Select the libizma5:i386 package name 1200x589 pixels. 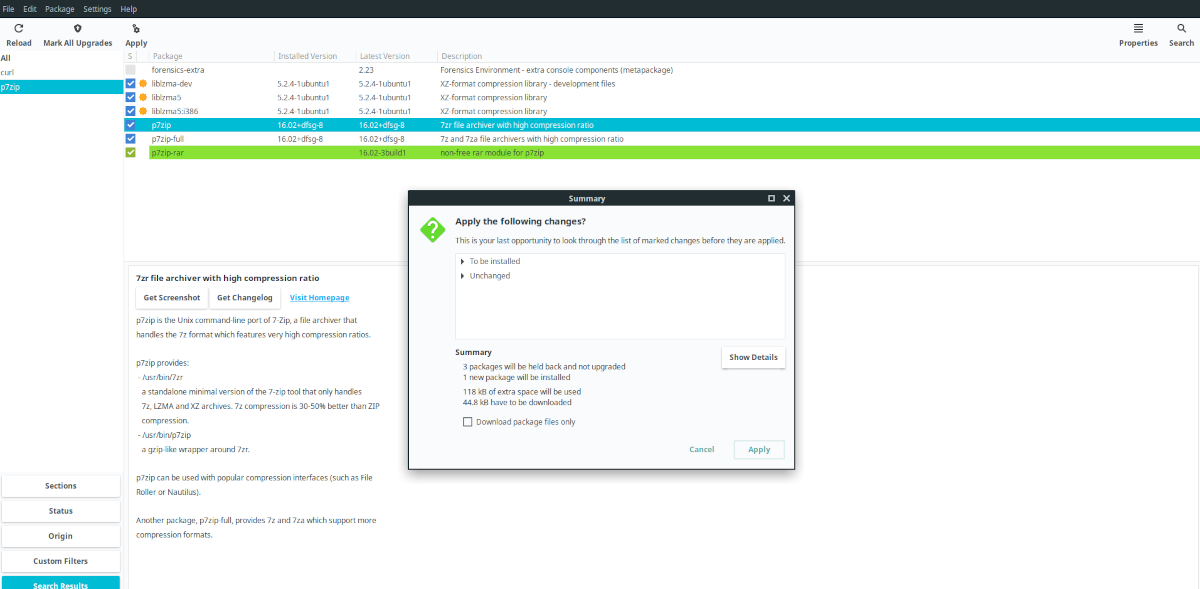175,111
